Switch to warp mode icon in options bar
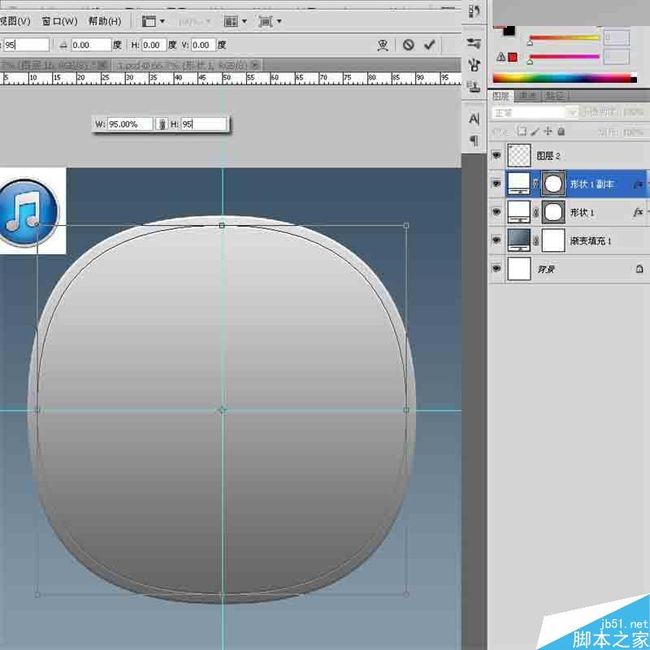Viewport: 650px width, 650px height. [x=383, y=45]
